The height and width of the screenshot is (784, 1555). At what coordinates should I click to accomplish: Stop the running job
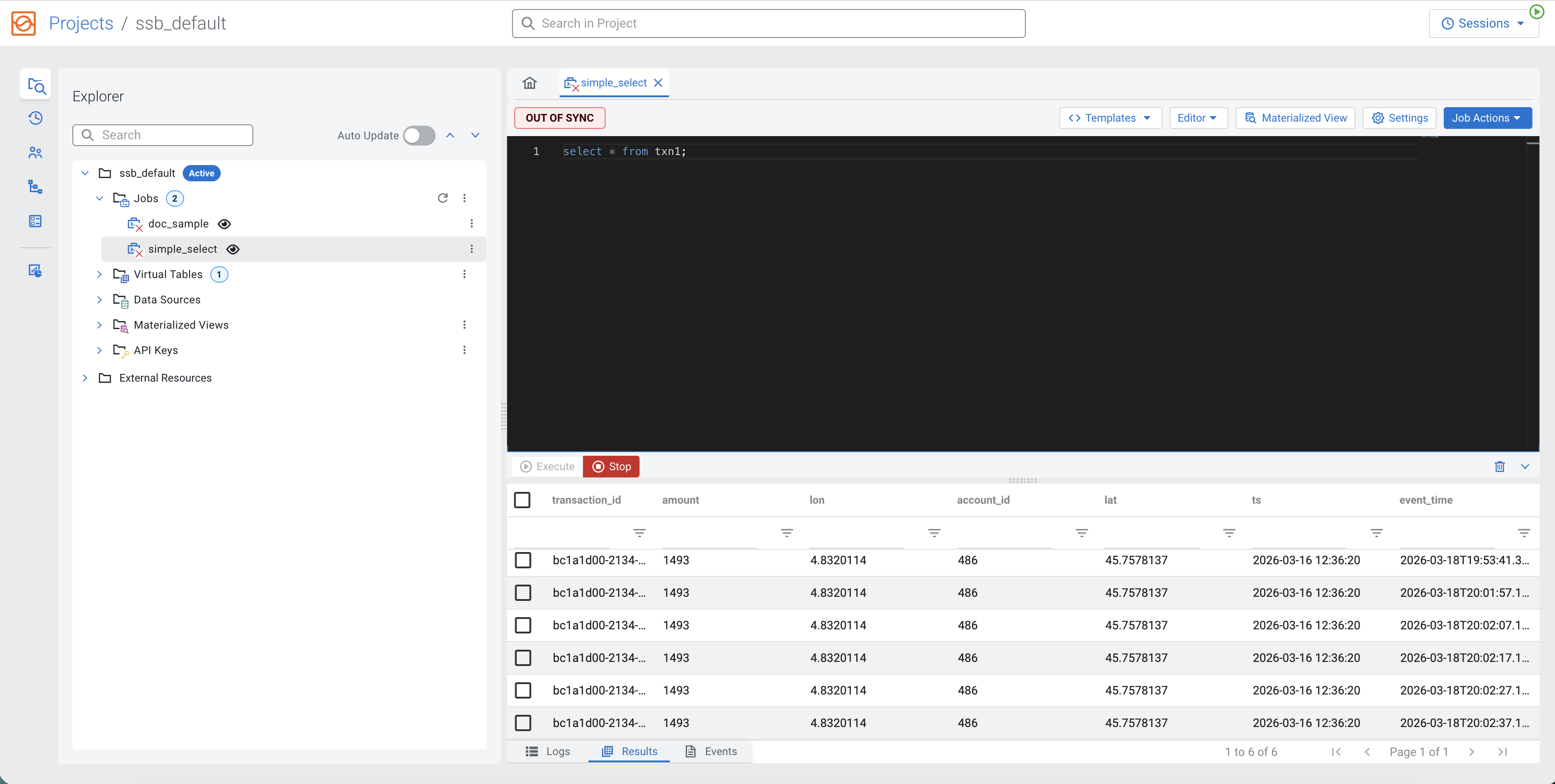click(x=611, y=466)
